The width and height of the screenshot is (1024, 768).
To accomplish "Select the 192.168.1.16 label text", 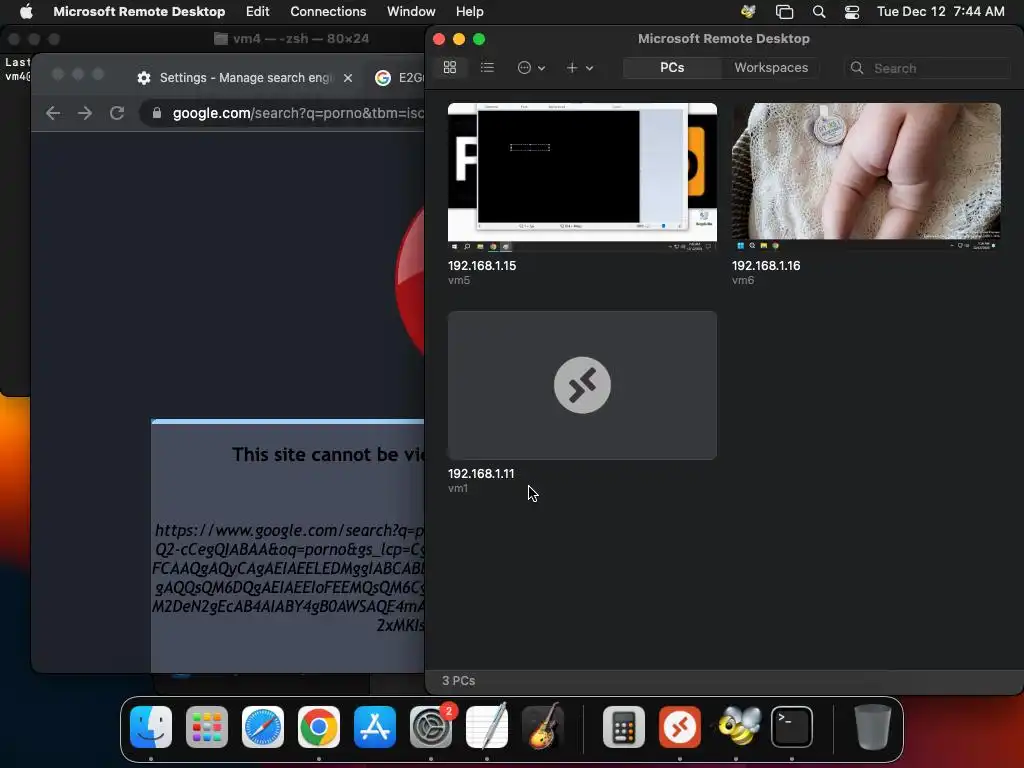I will [x=766, y=266].
